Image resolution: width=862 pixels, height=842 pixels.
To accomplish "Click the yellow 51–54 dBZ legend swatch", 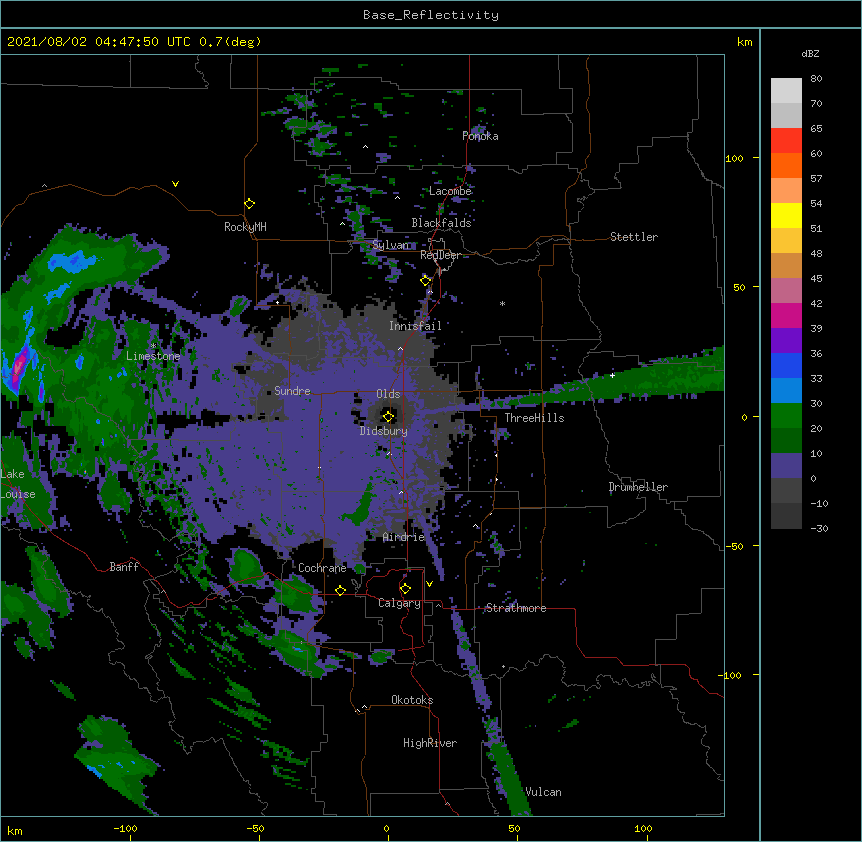I will (x=786, y=215).
